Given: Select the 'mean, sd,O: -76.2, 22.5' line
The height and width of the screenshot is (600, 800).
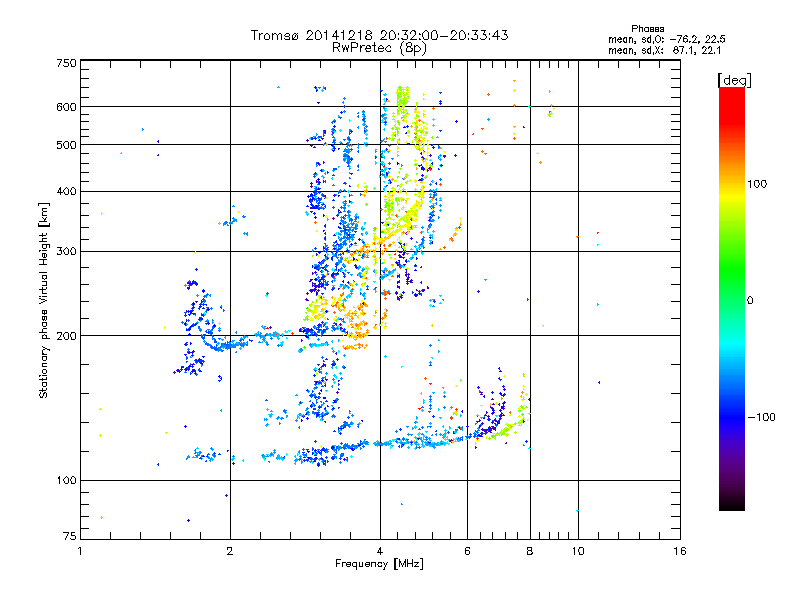Looking at the screenshot, I should coord(667,39).
